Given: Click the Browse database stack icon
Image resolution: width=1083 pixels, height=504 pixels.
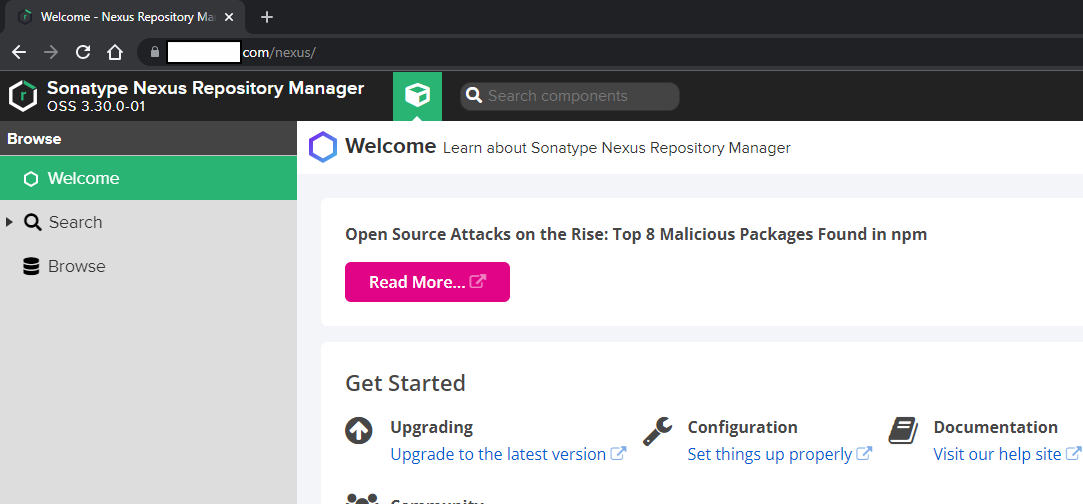Looking at the screenshot, I should (31, 266).
